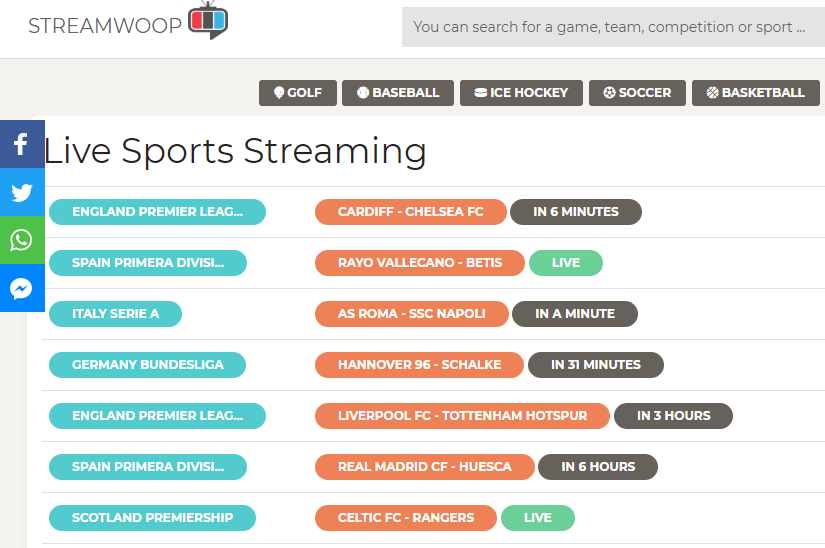The height and width of the screenshot is (548, 825).
Task: Open Celtic FC - Rangers match
Action: pyautogui.click(x=406, y=518)
